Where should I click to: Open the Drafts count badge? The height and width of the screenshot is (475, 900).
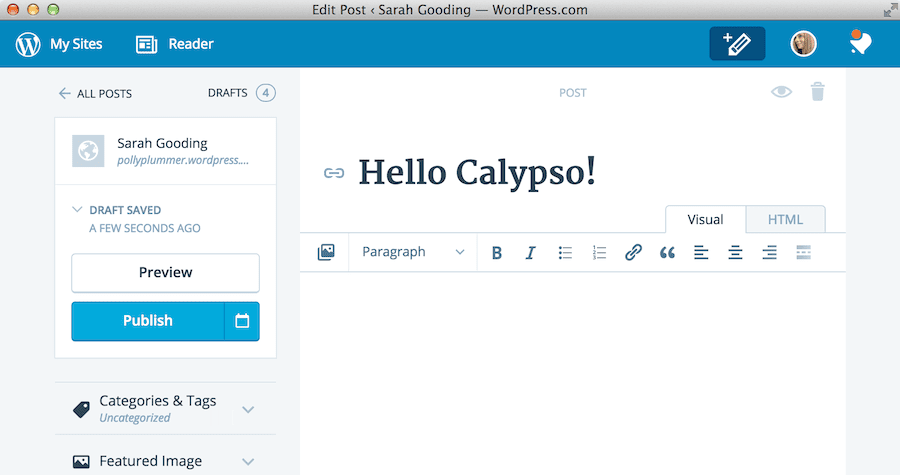[x=266, y=93]
